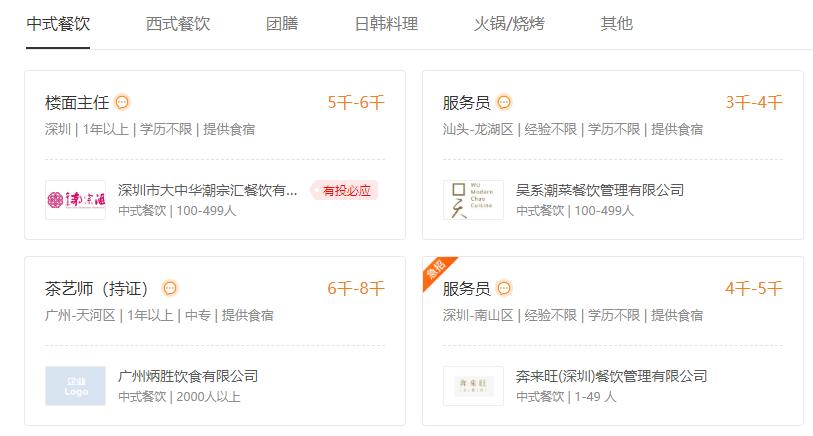Open the 深圳市大中华潮宗汇 company logo
This screenshot has height=436, width=813.
tap(76, 200)
